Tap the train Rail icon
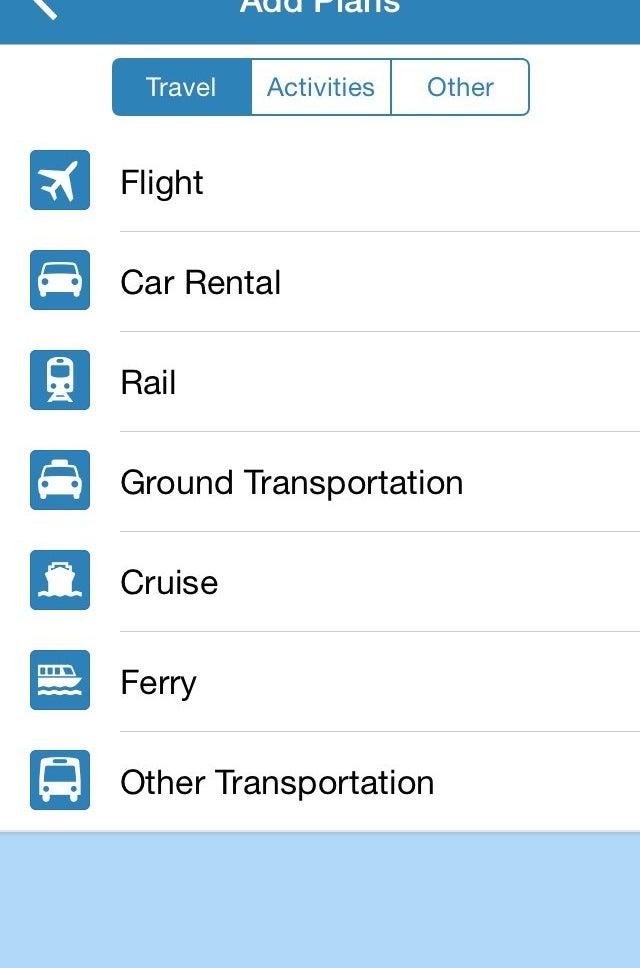This screenshot has width=640, height=968. coord(60,380)
